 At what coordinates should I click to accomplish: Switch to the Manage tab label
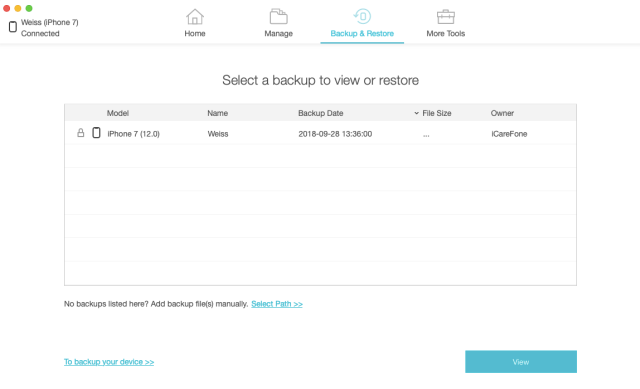pyautogui.click(x=278, y=33)
